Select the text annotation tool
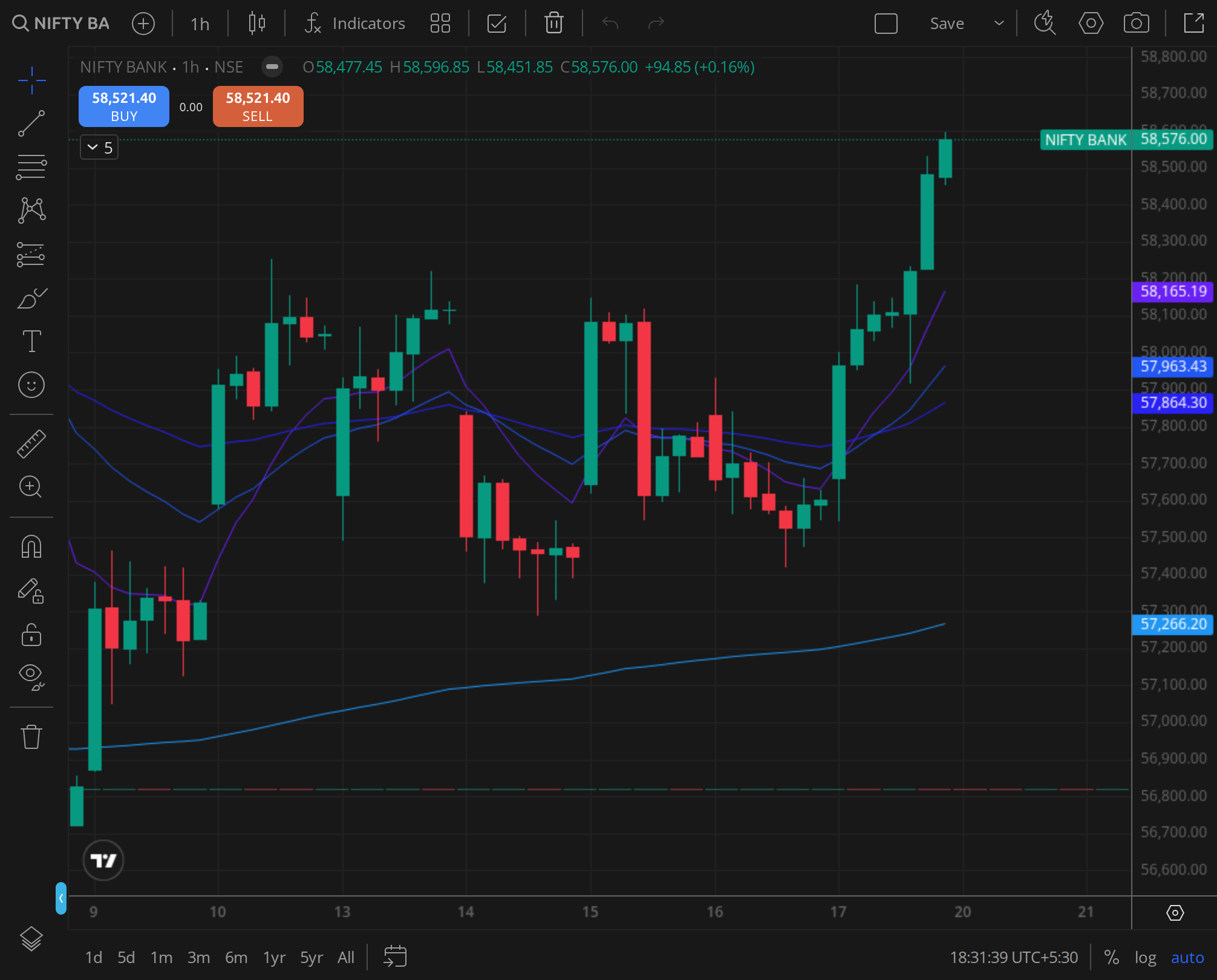Screen dimensions: 1217x980 (x=31, y=341)
